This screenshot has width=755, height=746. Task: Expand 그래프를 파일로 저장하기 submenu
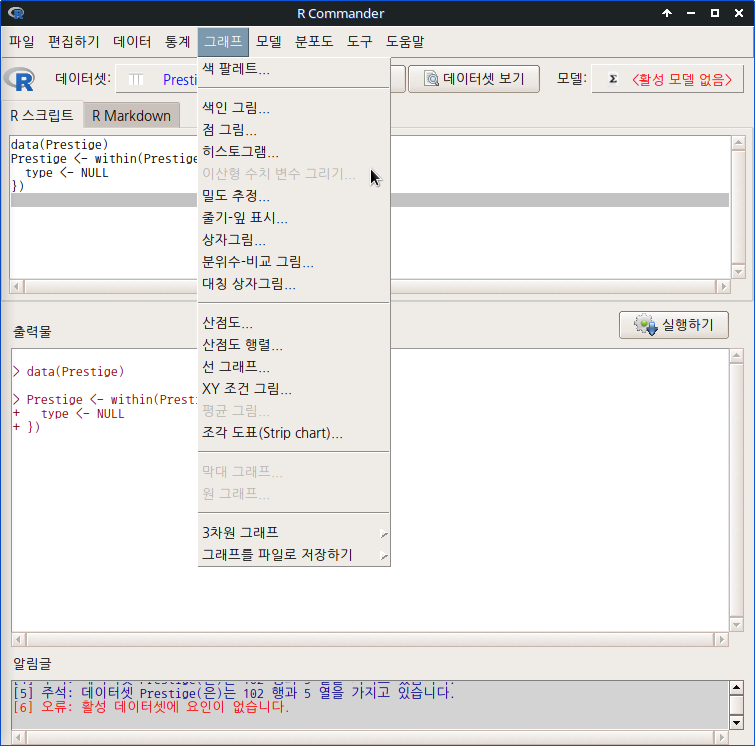[294, 555]
